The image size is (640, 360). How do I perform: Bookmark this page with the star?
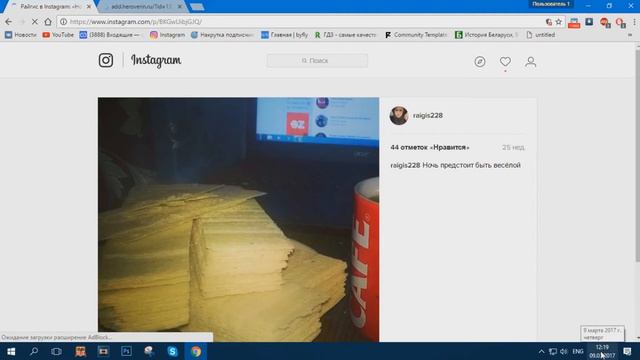[559, 22]
